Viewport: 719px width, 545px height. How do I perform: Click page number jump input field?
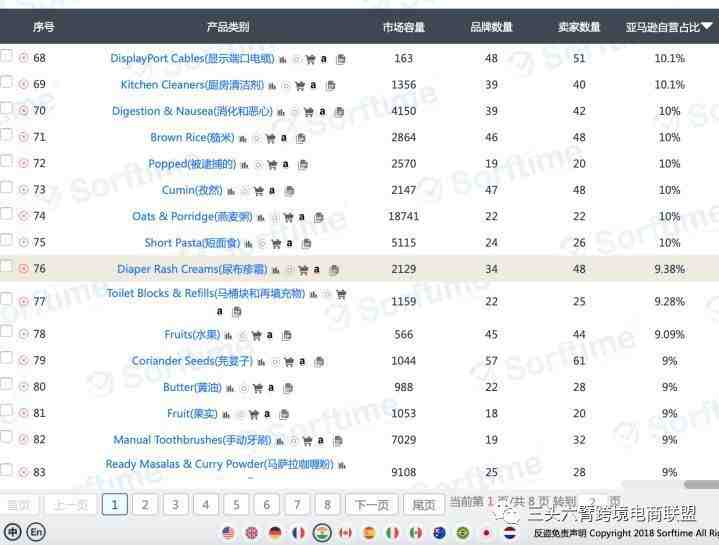click(x=592, y=502)
